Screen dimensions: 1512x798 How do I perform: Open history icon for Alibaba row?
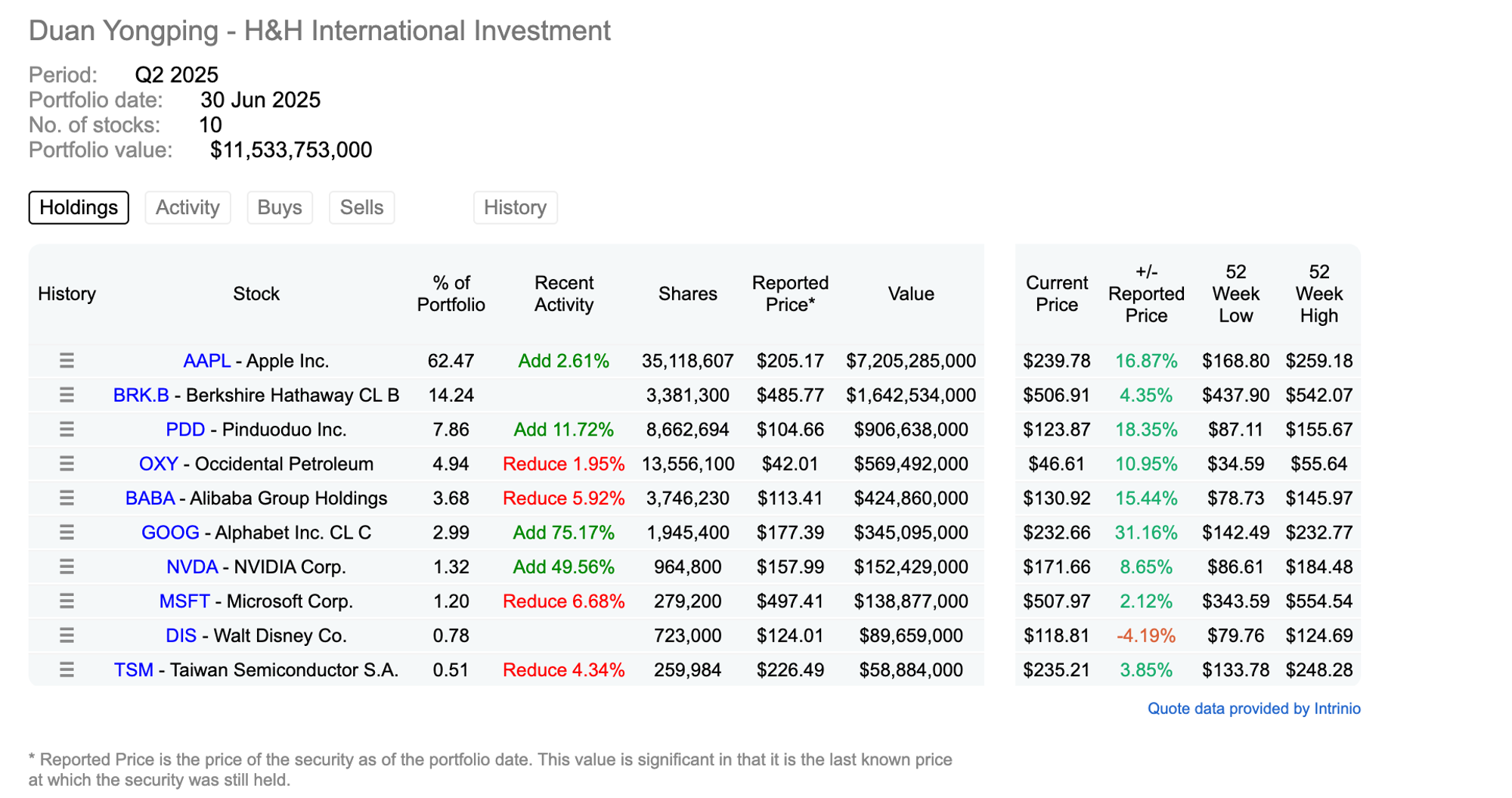[67, 498]
